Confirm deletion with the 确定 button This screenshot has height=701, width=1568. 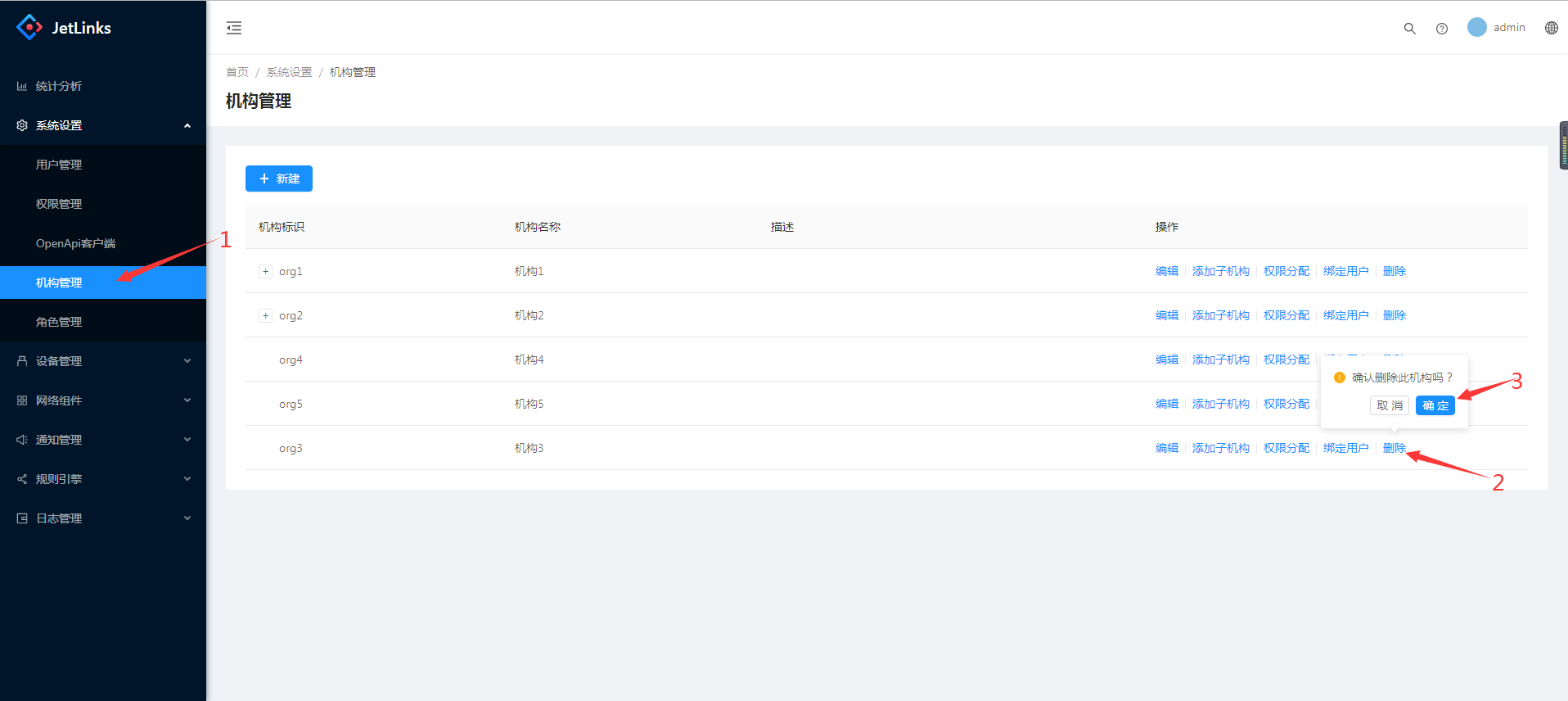1435,405
